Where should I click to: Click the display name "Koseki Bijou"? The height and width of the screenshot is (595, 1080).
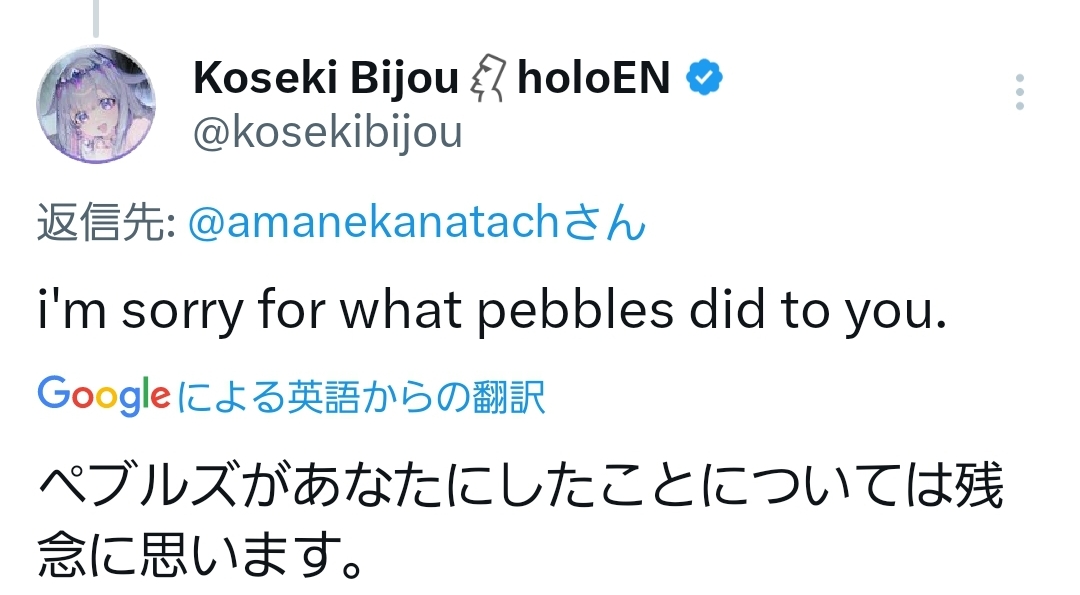pos(326,78)
